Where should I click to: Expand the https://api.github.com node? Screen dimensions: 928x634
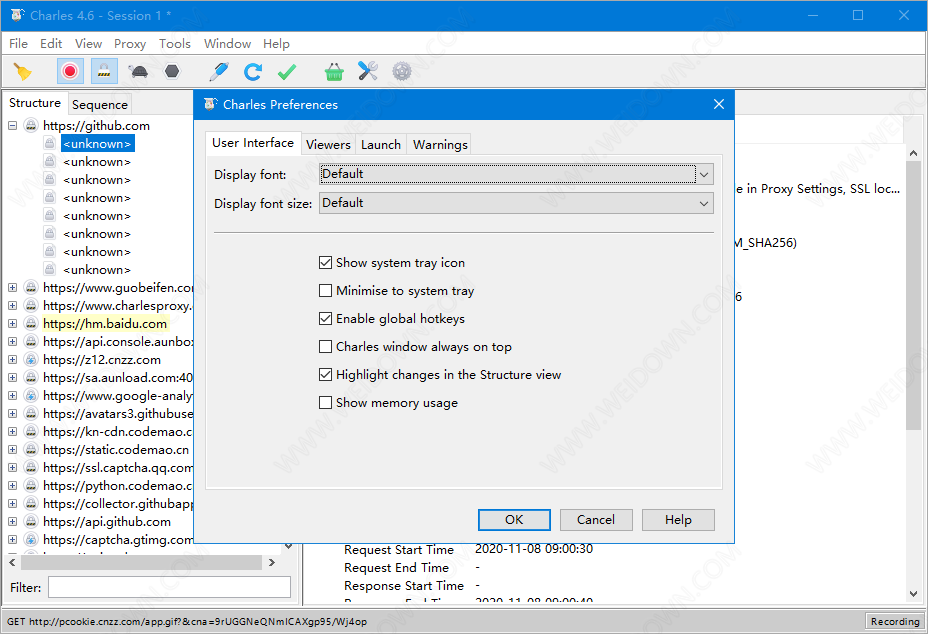12,522
